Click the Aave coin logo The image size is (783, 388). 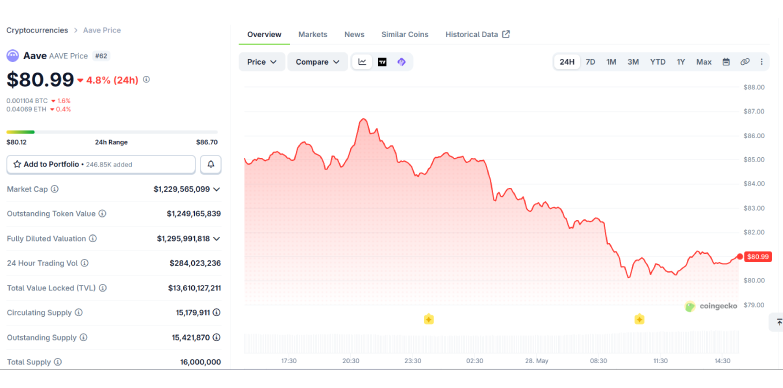click(x=12, y=55)
